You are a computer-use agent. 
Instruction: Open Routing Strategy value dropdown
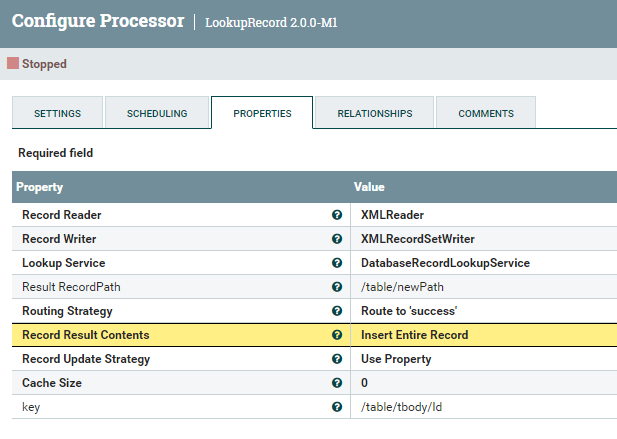(409, 311)
